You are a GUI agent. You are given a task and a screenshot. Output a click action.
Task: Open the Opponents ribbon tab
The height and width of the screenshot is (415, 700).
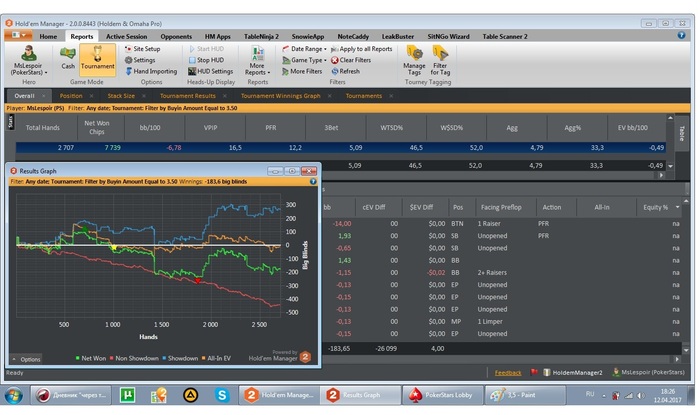pos(176,37)
